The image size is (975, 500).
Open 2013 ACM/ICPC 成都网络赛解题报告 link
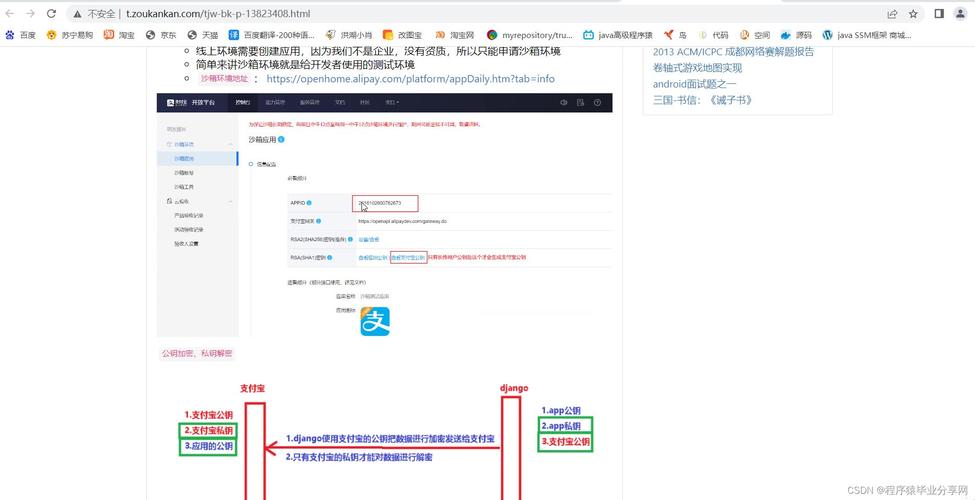733,52
